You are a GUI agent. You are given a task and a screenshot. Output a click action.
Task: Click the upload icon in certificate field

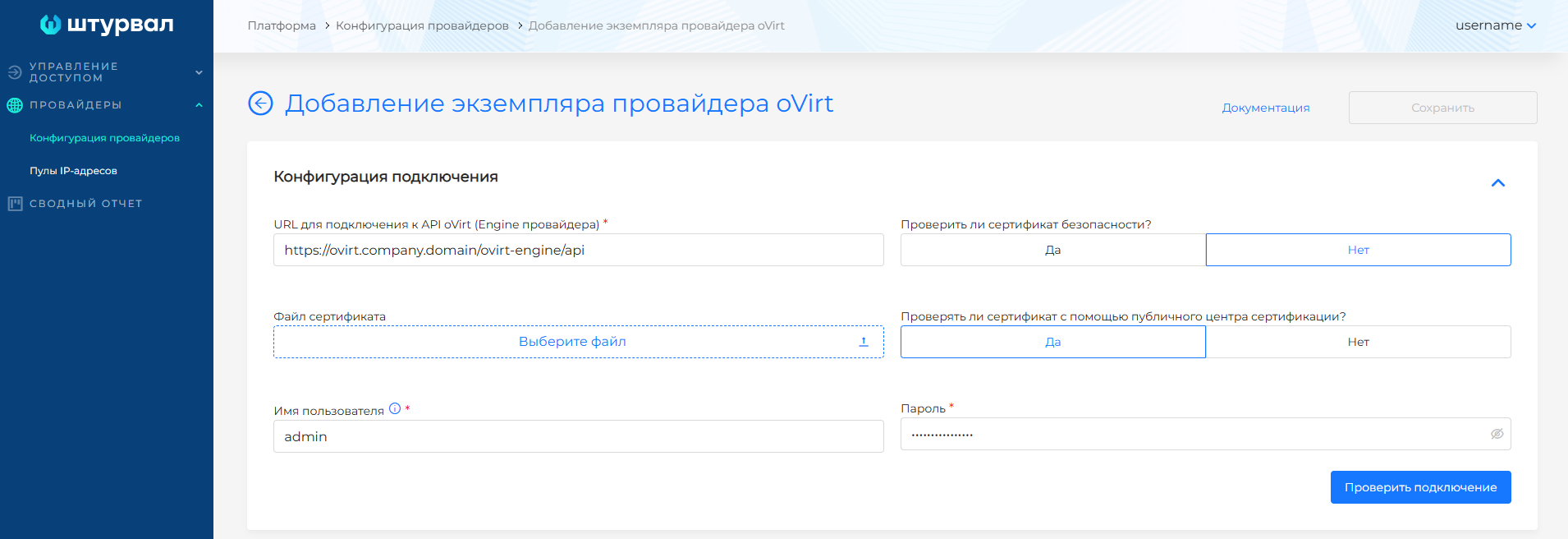click(x=864, y=342)
